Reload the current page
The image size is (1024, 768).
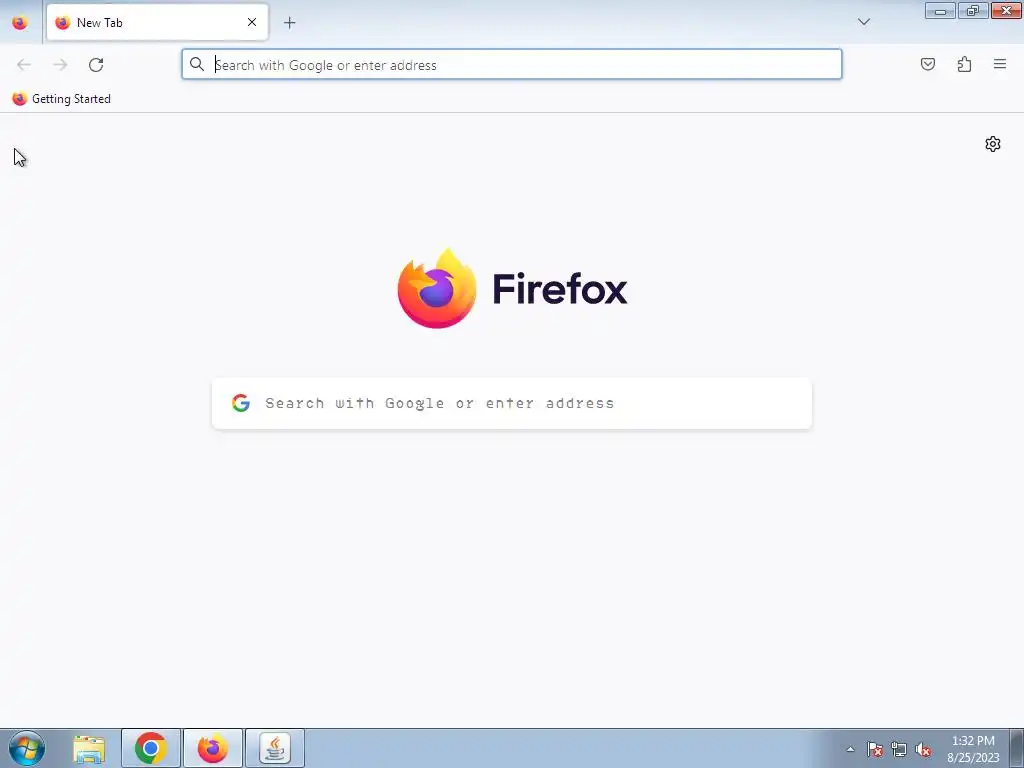click(x=96, y=65)
